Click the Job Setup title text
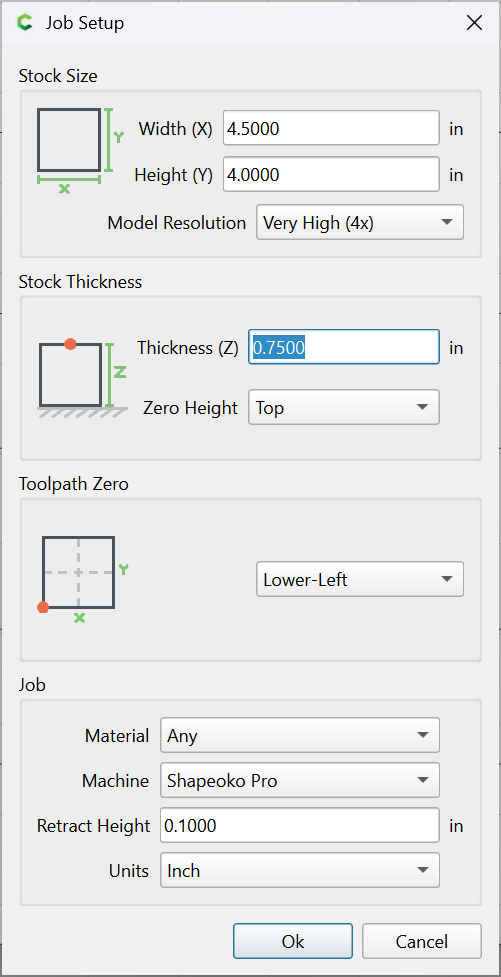The image size is (501, 977). pos(85,23)
